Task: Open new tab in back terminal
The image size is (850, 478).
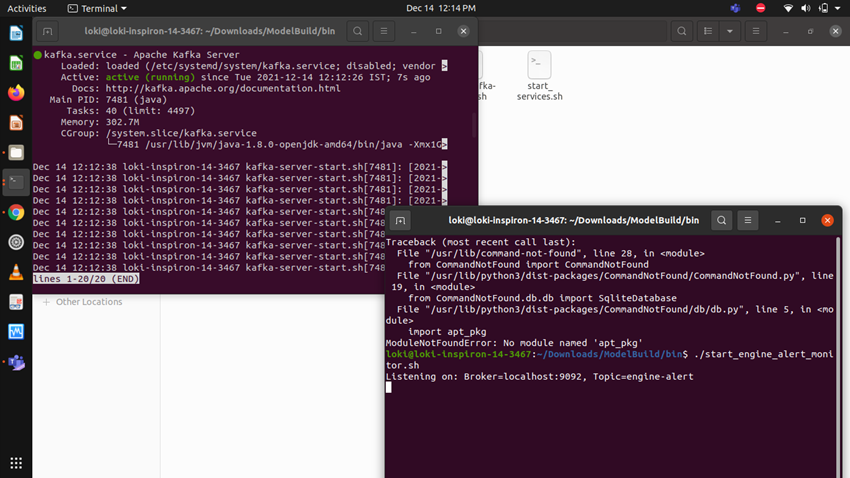Action: pos(48,31)
